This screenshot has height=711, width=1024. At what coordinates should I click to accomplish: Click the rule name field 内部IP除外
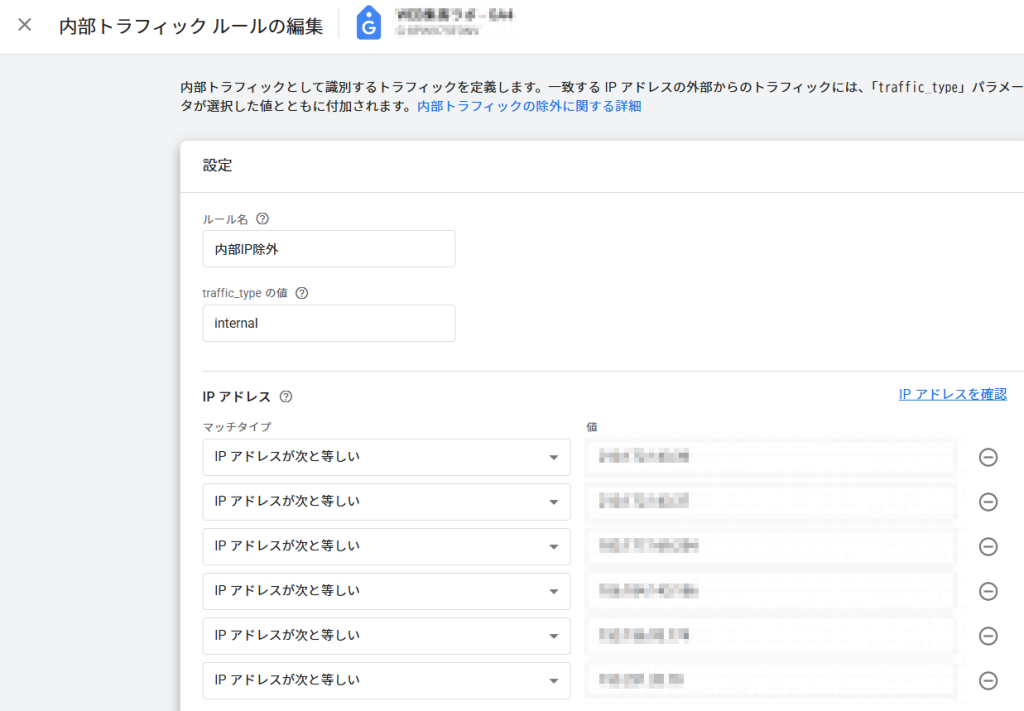point(328,249)
